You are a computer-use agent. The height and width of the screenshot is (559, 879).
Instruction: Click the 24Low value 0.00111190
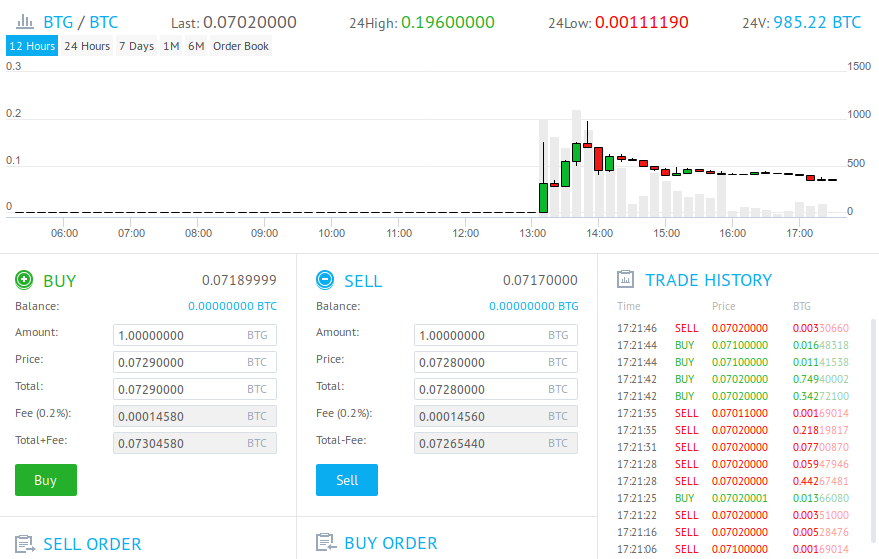(x=641, y=22)
